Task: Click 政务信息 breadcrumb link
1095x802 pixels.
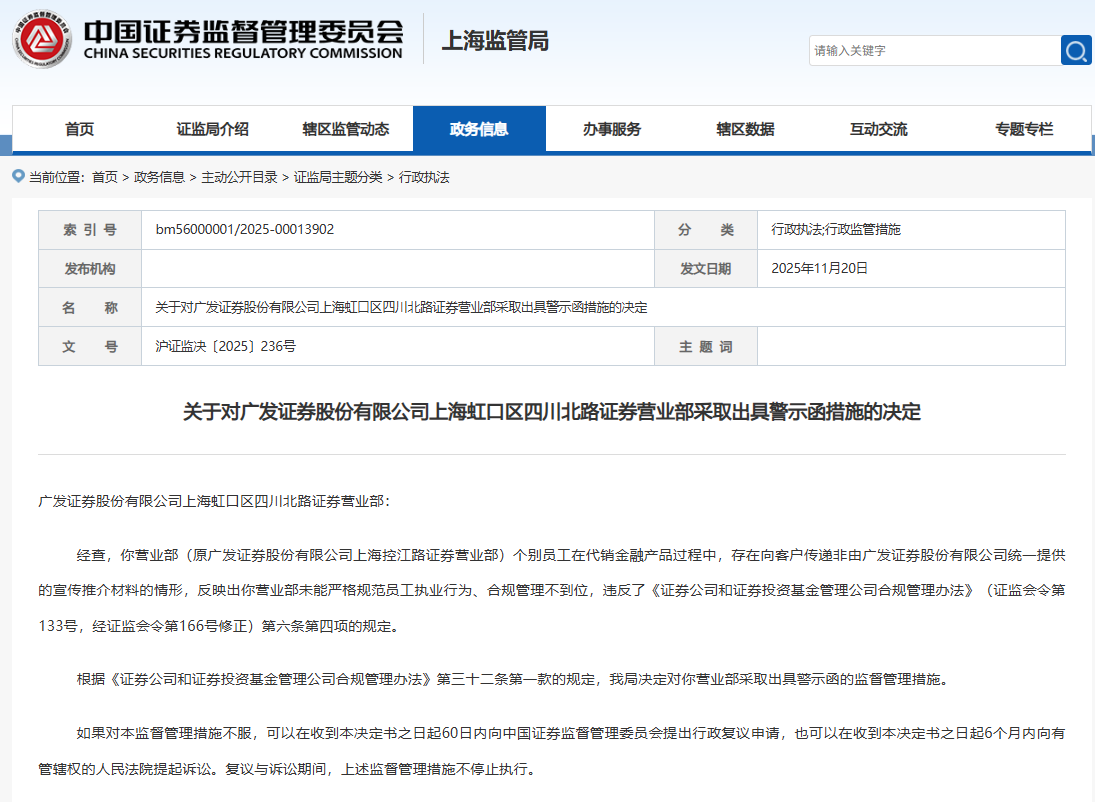Action: point(159,177)
